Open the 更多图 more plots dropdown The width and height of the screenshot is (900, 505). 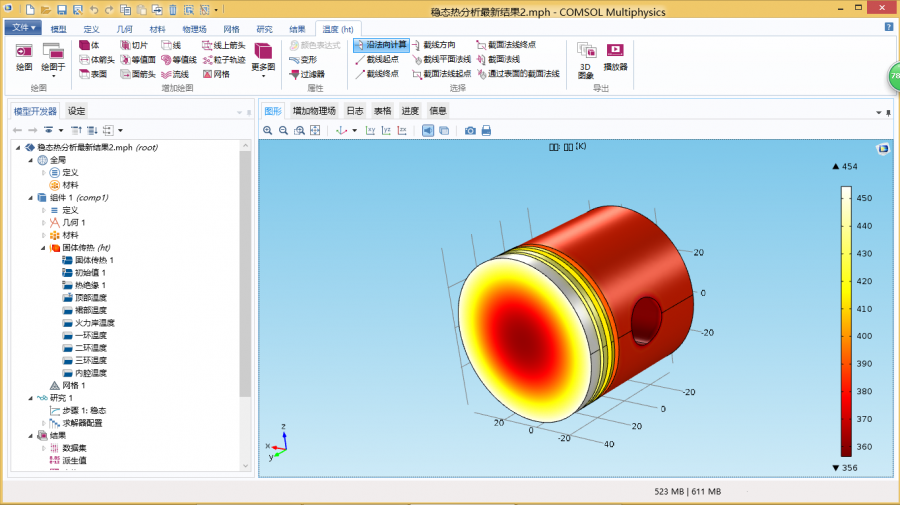(263, 60)
